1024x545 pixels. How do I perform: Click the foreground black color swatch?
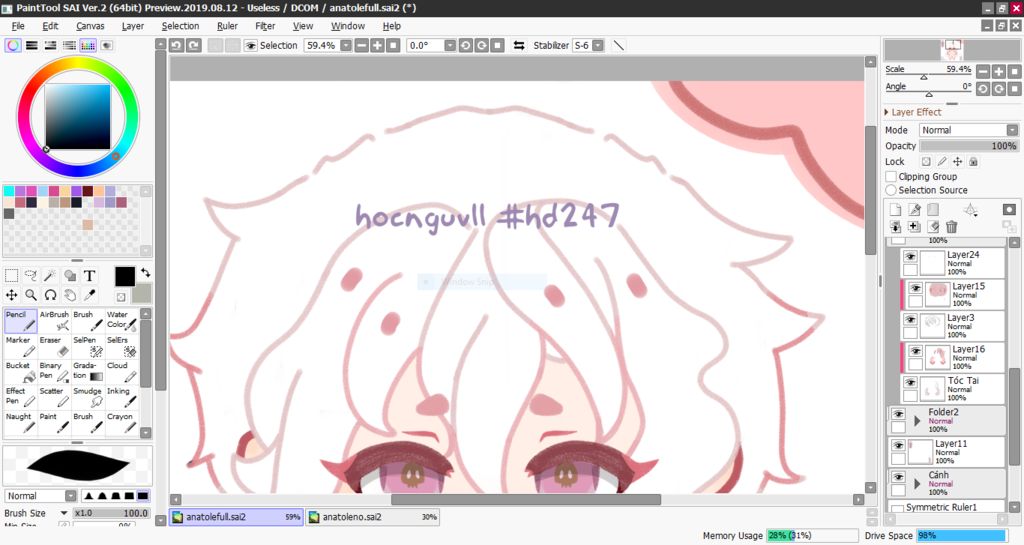[x=125, y=276]
